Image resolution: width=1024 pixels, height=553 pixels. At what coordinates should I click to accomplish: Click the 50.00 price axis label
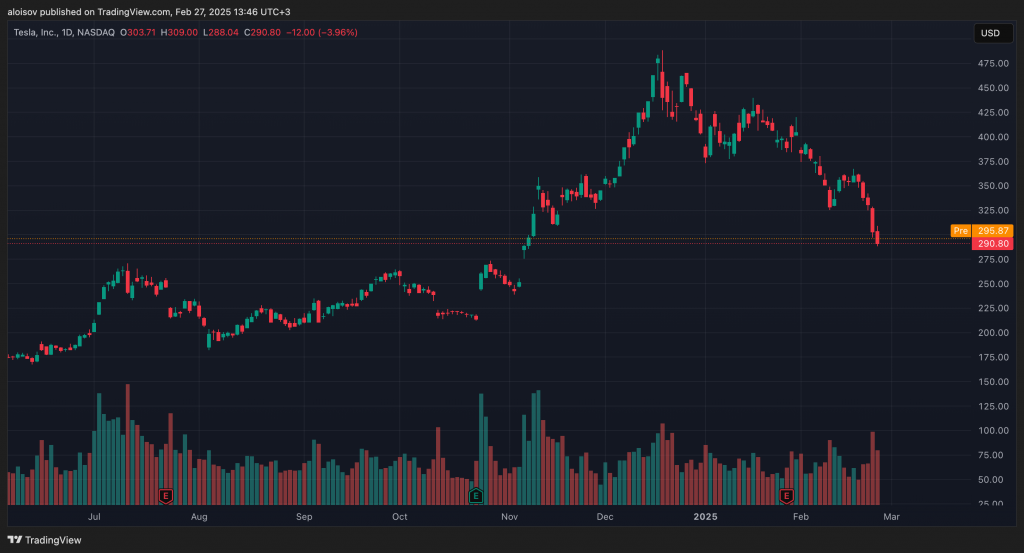(993, 480)
